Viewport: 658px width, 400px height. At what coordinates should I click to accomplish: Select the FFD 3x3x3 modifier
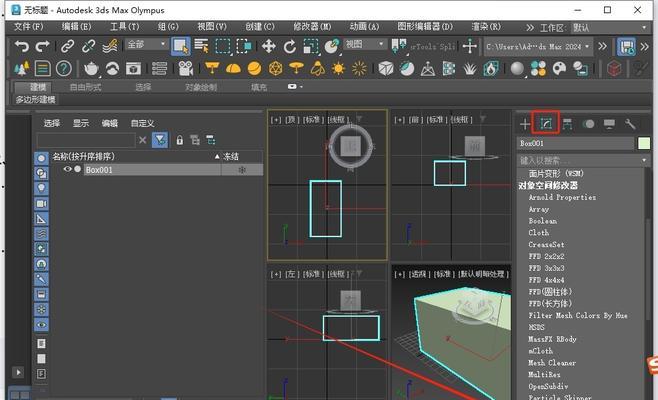546,268
